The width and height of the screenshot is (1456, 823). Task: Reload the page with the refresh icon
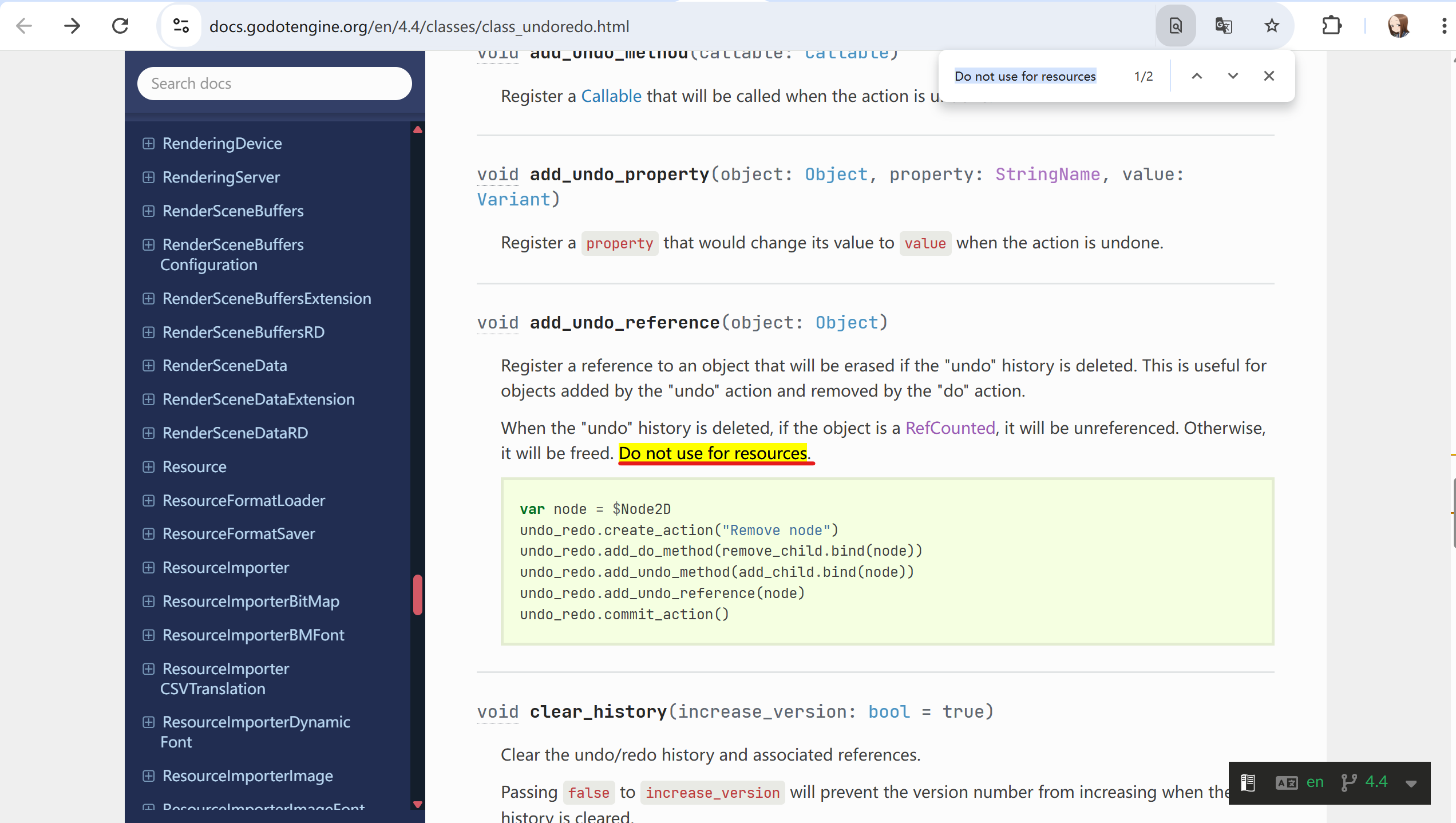(120, 25)
